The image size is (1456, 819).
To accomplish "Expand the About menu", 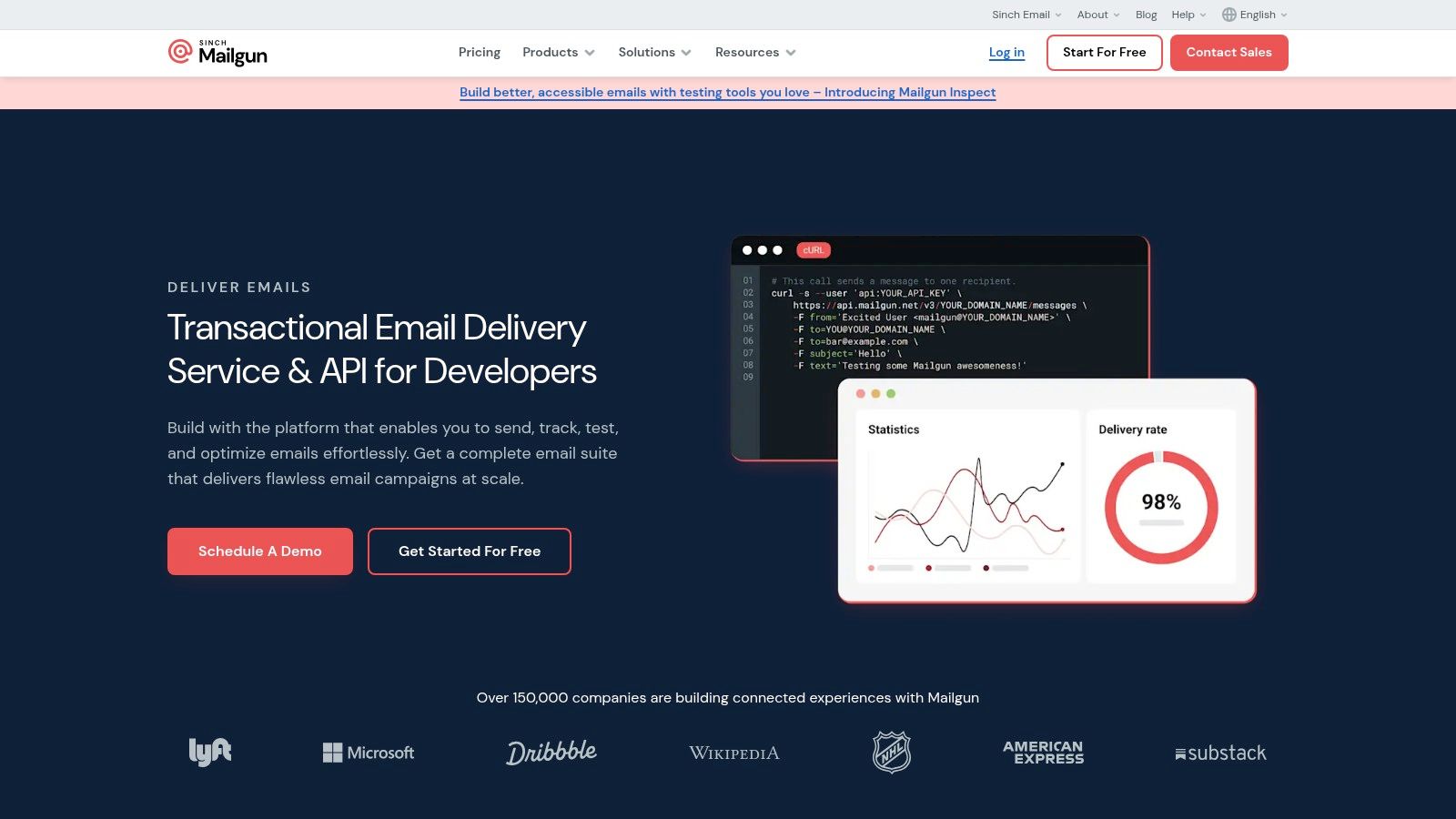I will [1098, 15].
